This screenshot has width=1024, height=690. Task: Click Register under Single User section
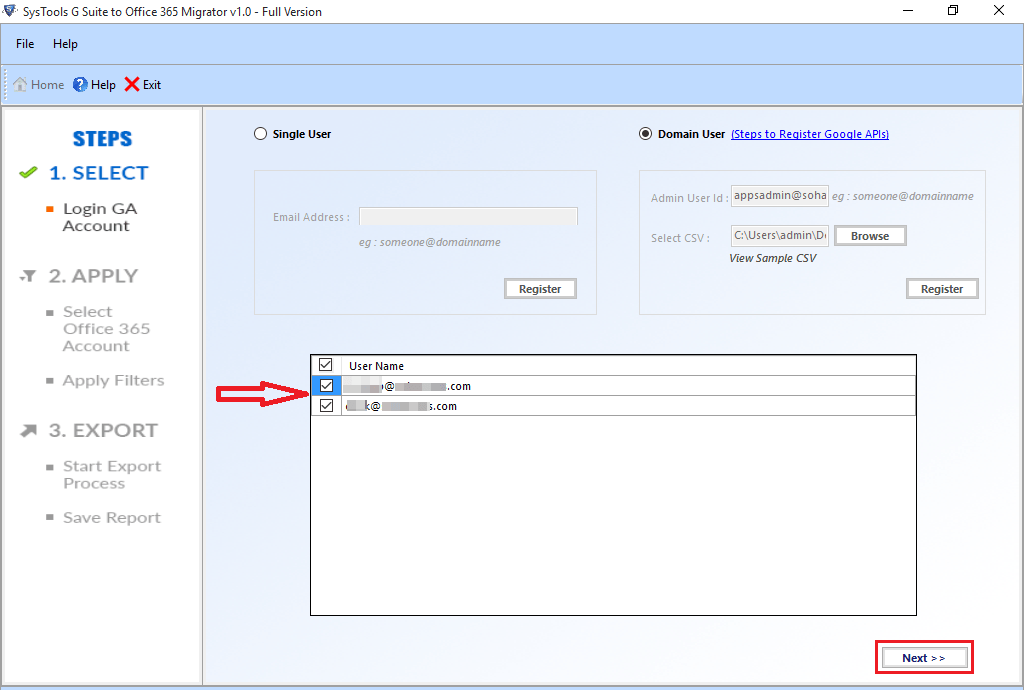click(x=540, y=289)
